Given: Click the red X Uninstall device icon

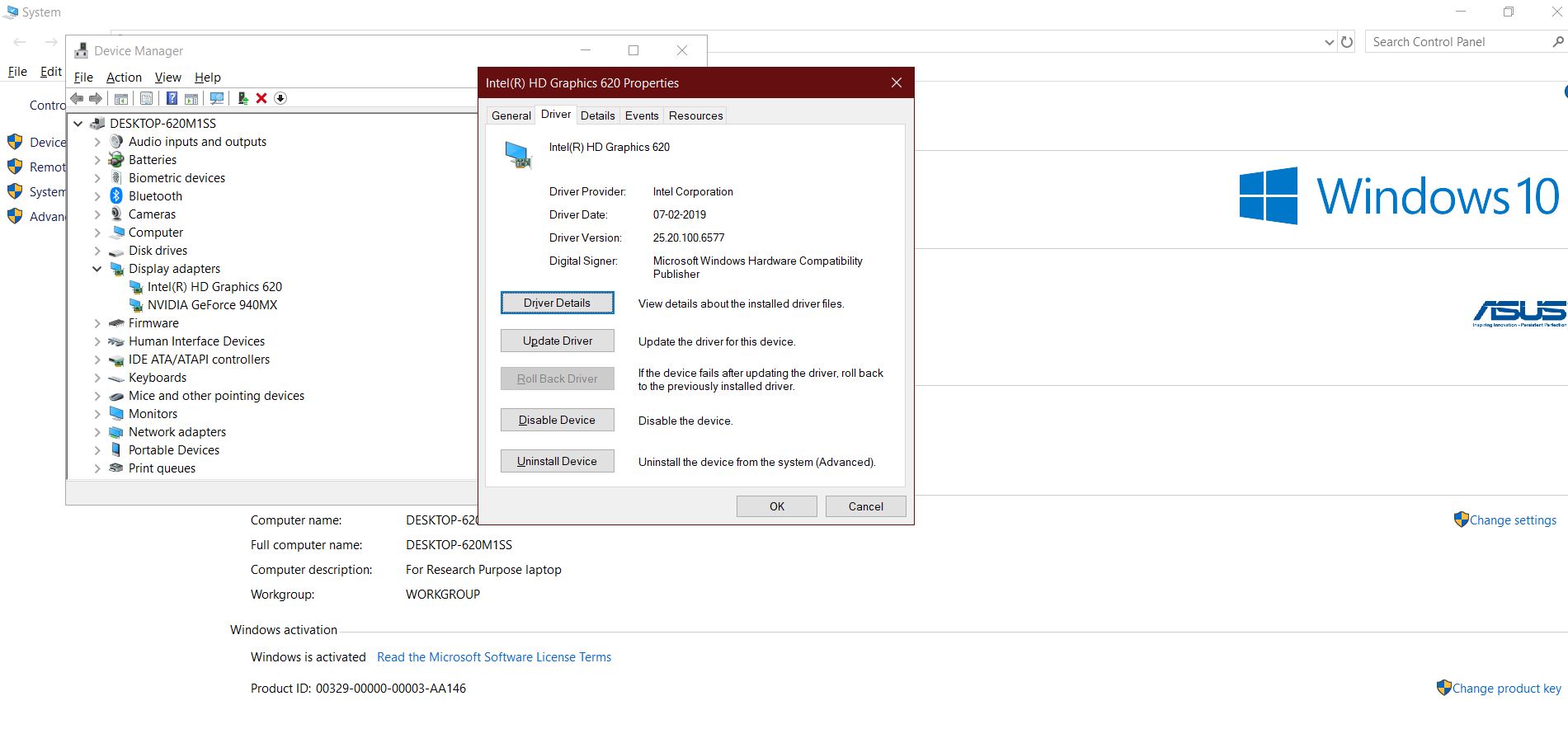Looking at the screenshot, I should [x=261, y=98].
